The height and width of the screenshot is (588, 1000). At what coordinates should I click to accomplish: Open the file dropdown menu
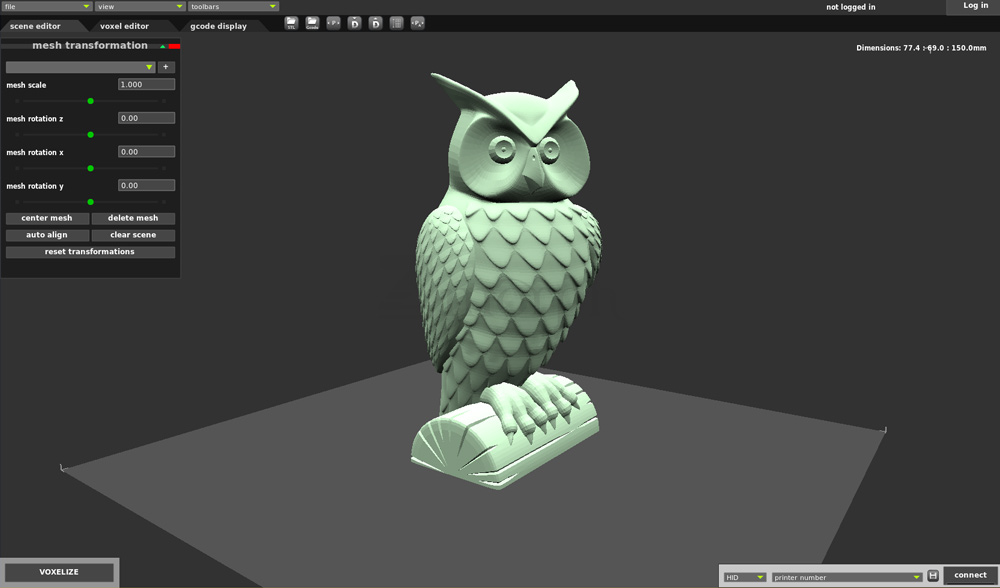46,7
